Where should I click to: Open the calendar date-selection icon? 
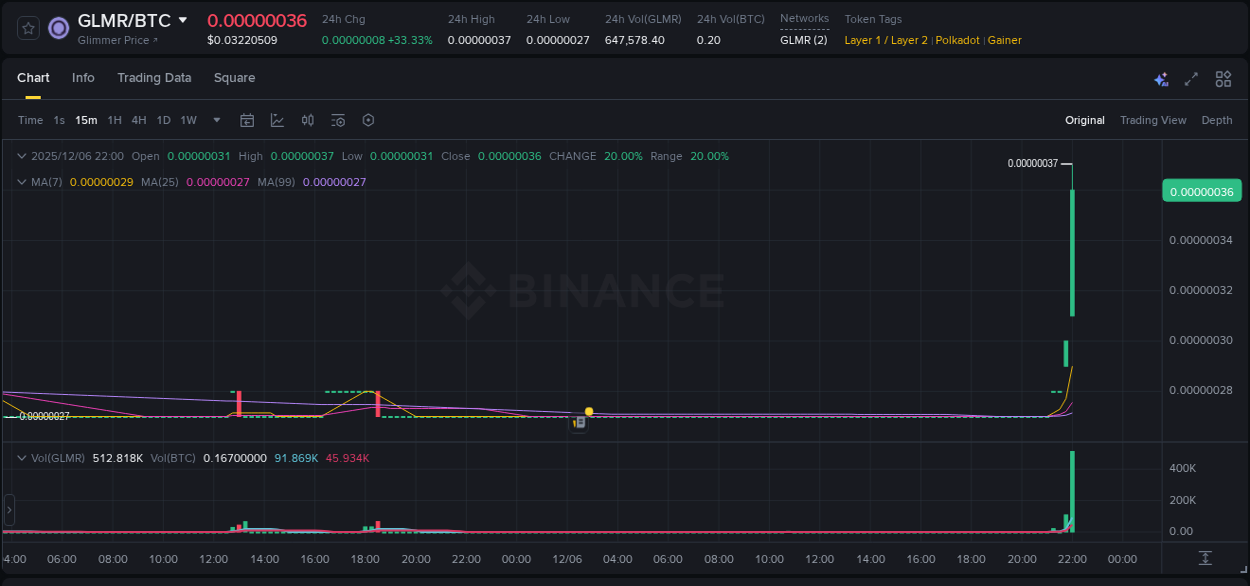(x=247, y=119)
